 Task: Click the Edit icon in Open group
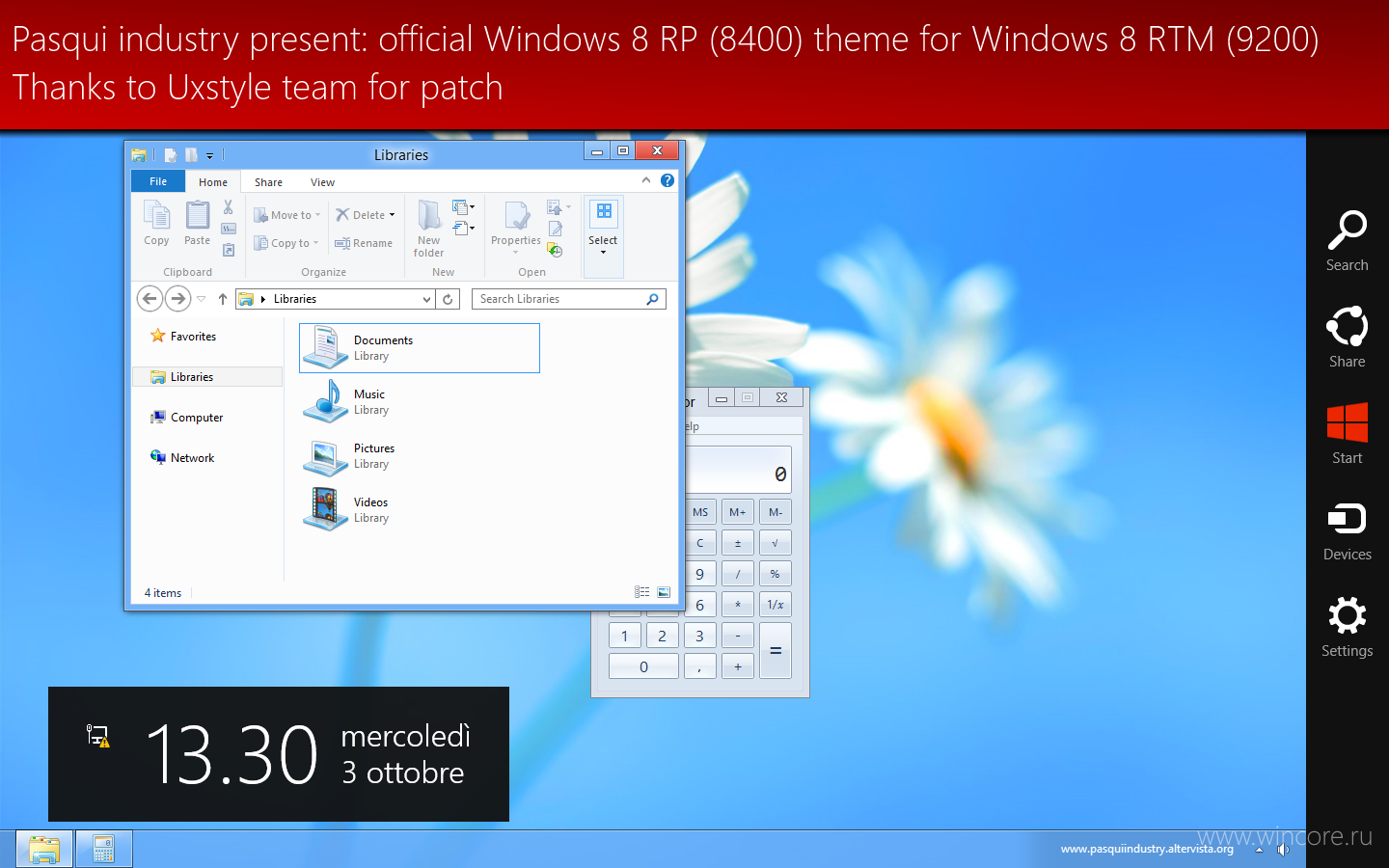pos(556,229)
